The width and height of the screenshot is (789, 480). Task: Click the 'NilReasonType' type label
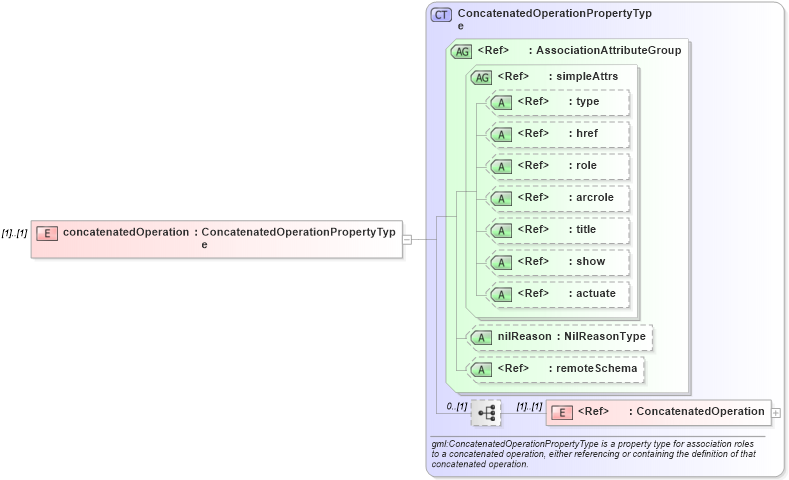[604, 337]
